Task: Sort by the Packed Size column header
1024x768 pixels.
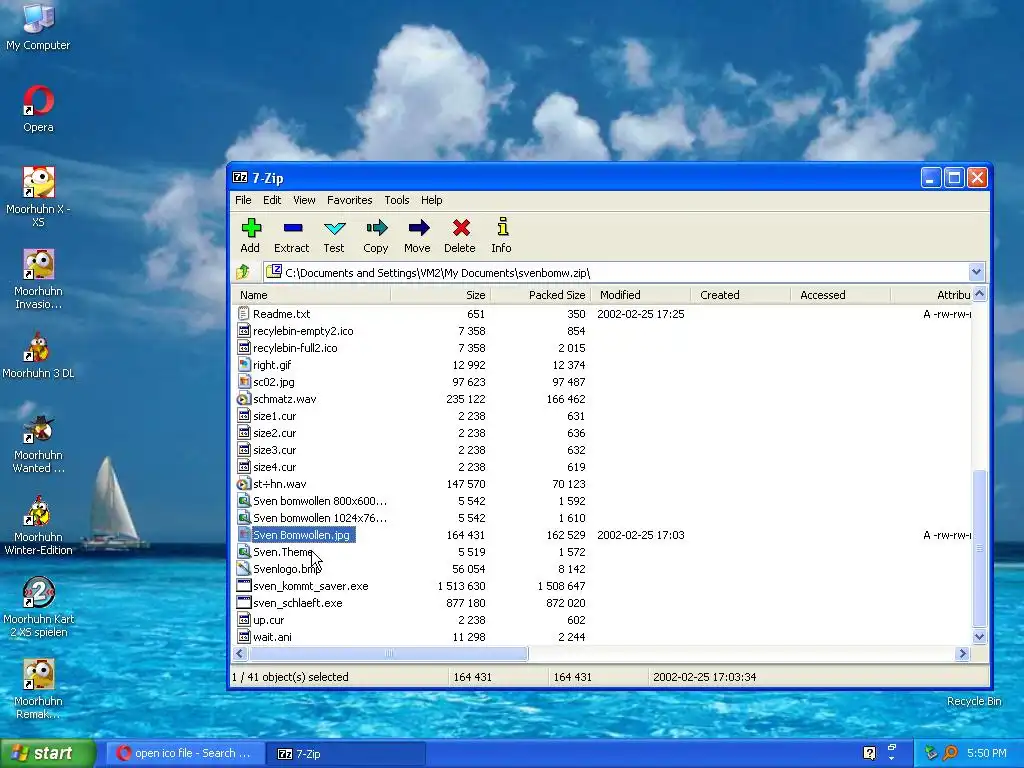Action: point(541,295)
